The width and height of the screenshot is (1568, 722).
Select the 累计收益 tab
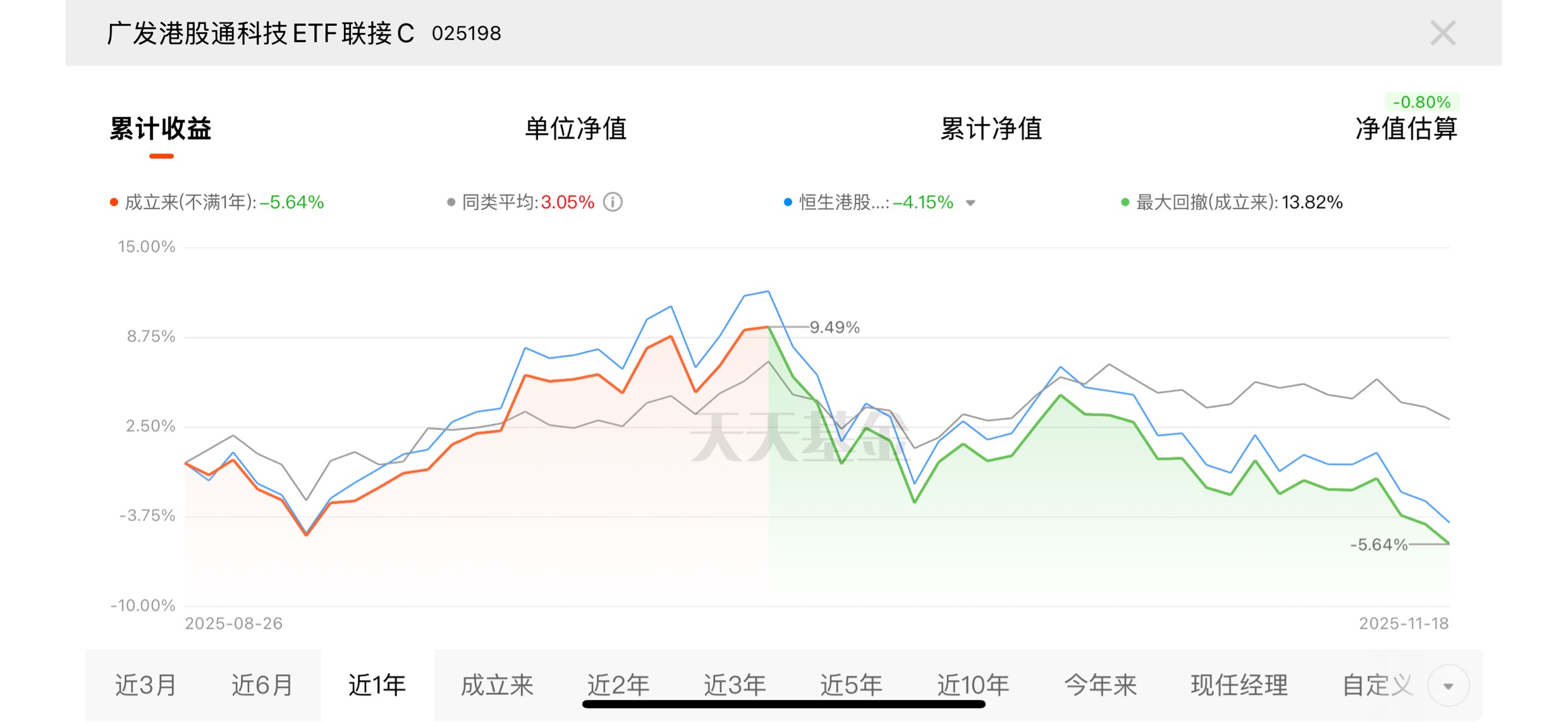(161, 129)
